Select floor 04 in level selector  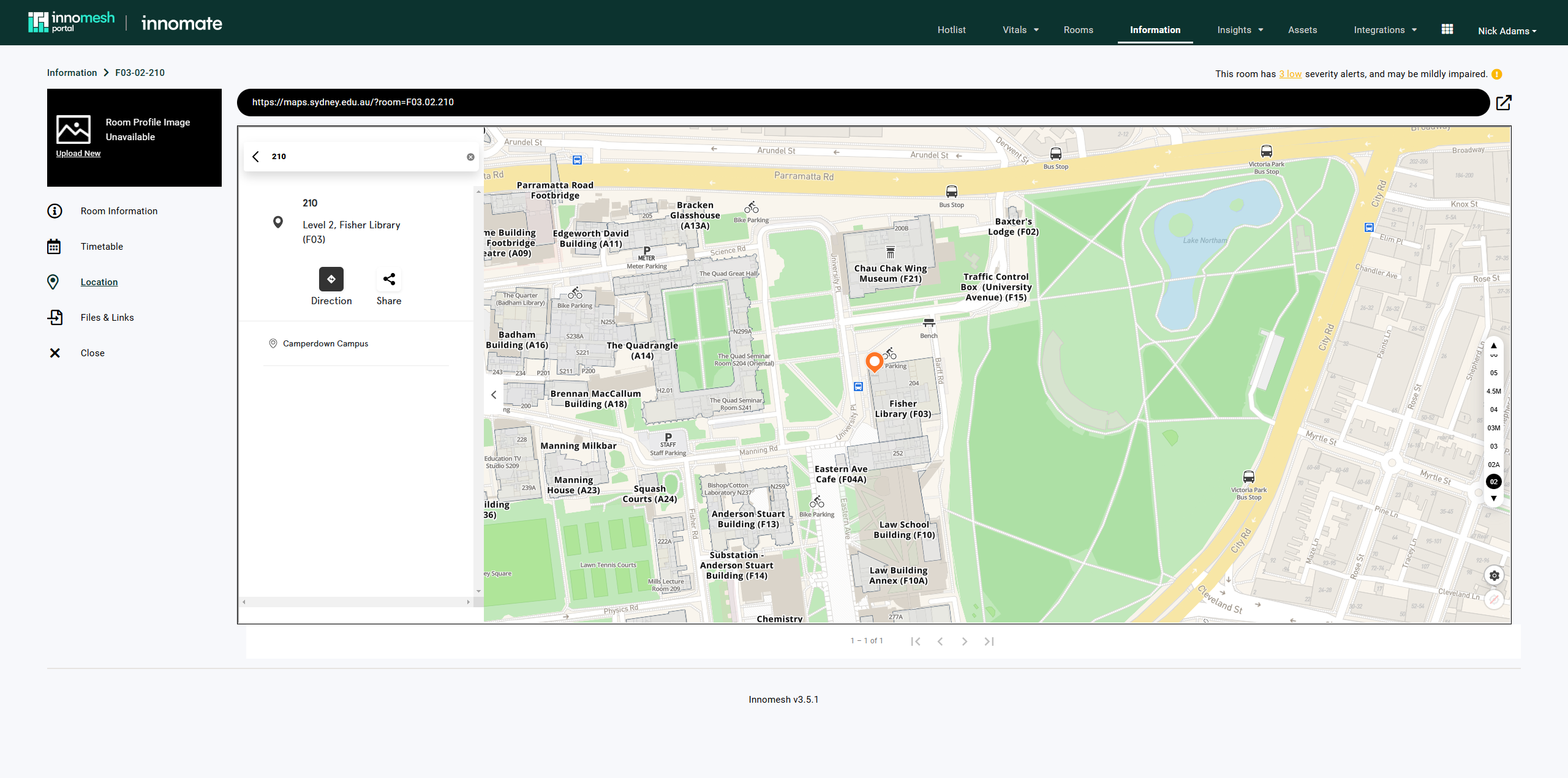1494,410
